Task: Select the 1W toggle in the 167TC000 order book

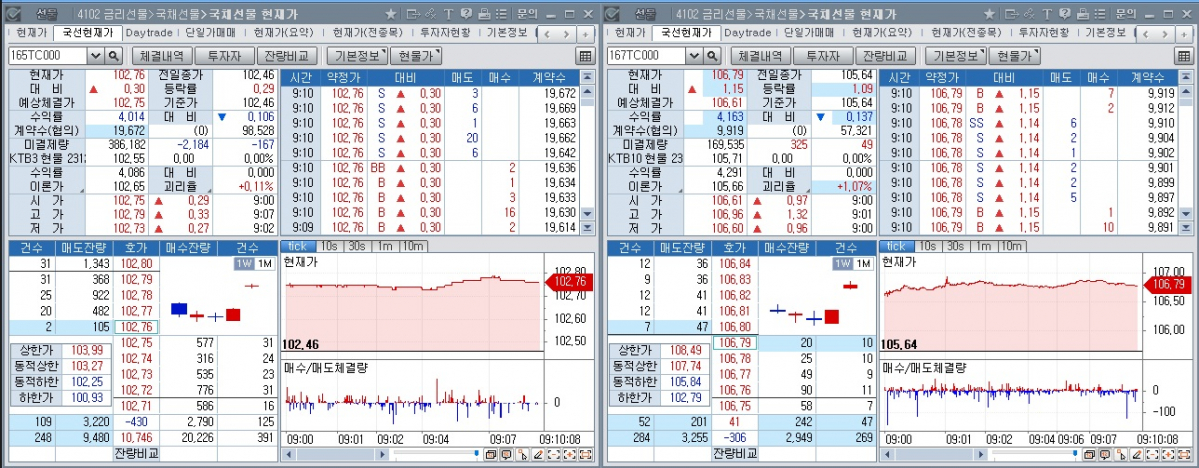Action: coord(842,263)
